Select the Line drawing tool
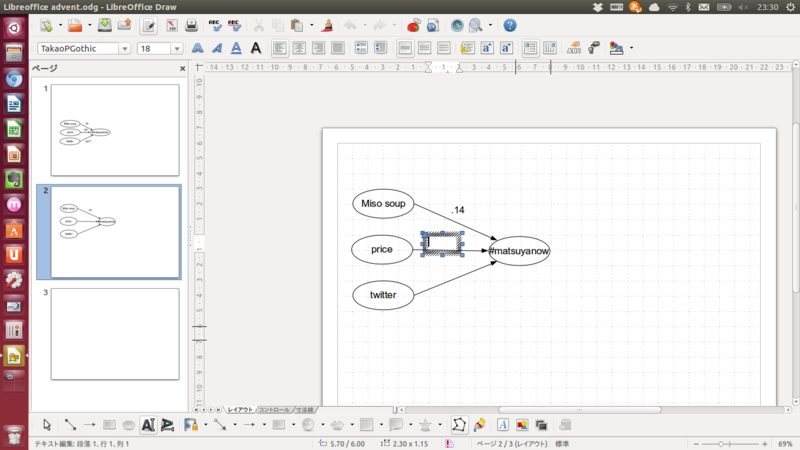 70,424
